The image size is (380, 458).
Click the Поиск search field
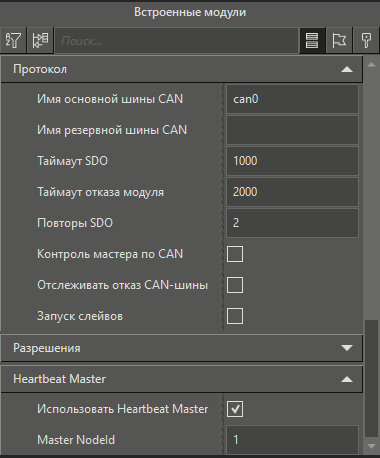pyautogui.click(x=176, y=41)
